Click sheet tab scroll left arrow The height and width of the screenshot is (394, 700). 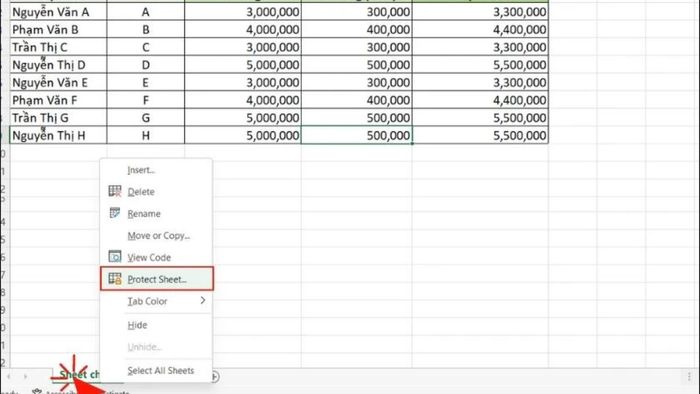[9, 377]
